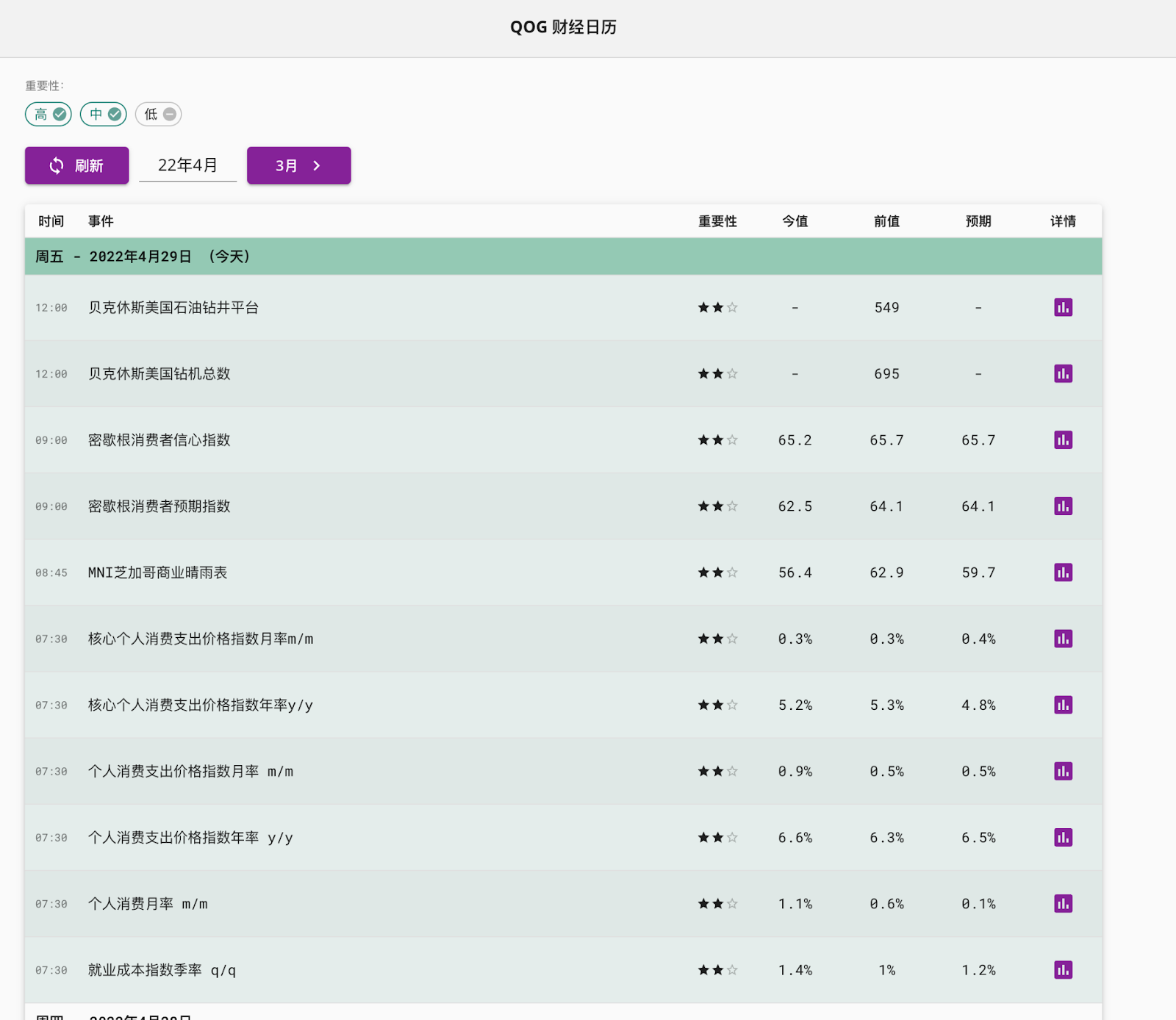Click the current value 62.5

795,506
